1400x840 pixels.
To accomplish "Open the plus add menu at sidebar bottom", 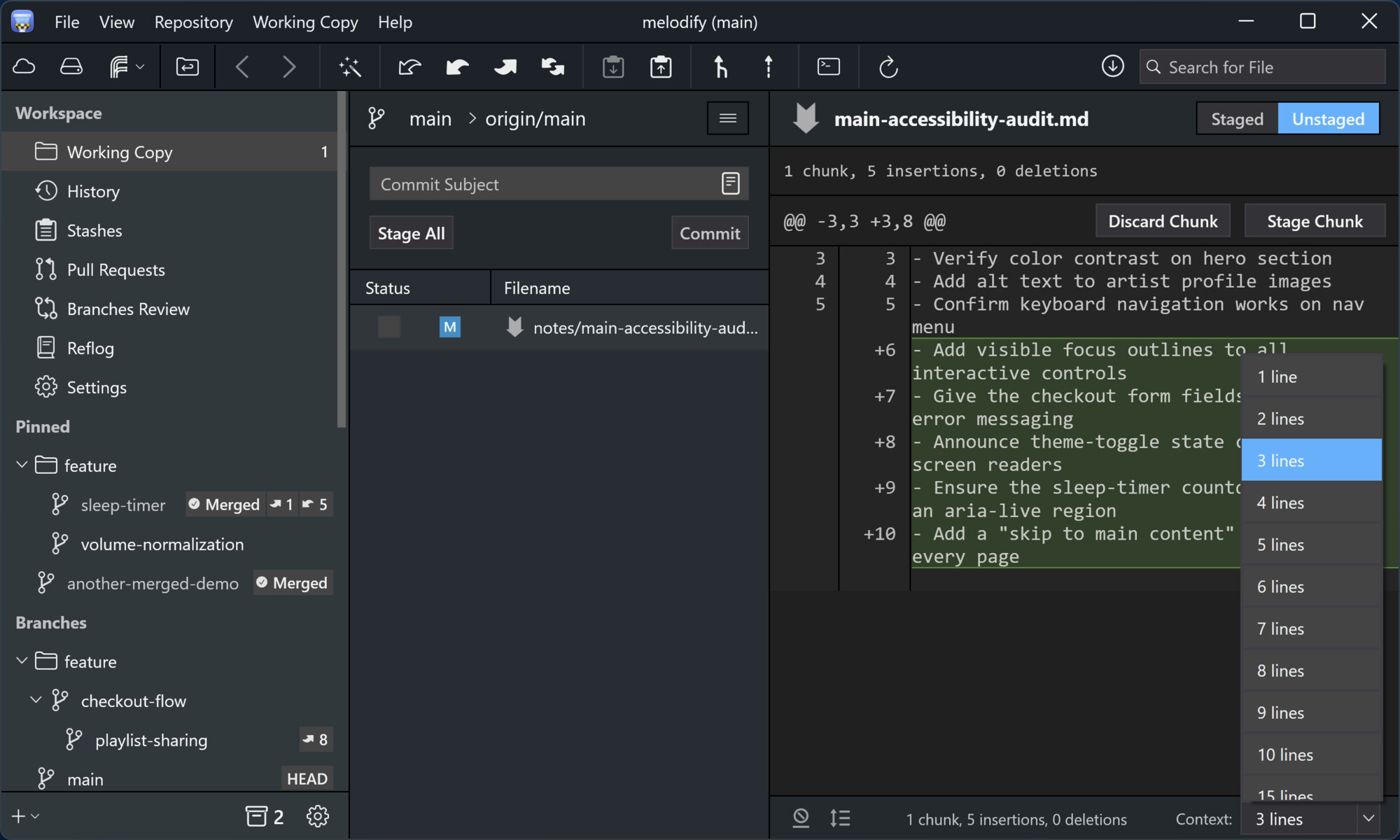I will [x=25, y=816].
